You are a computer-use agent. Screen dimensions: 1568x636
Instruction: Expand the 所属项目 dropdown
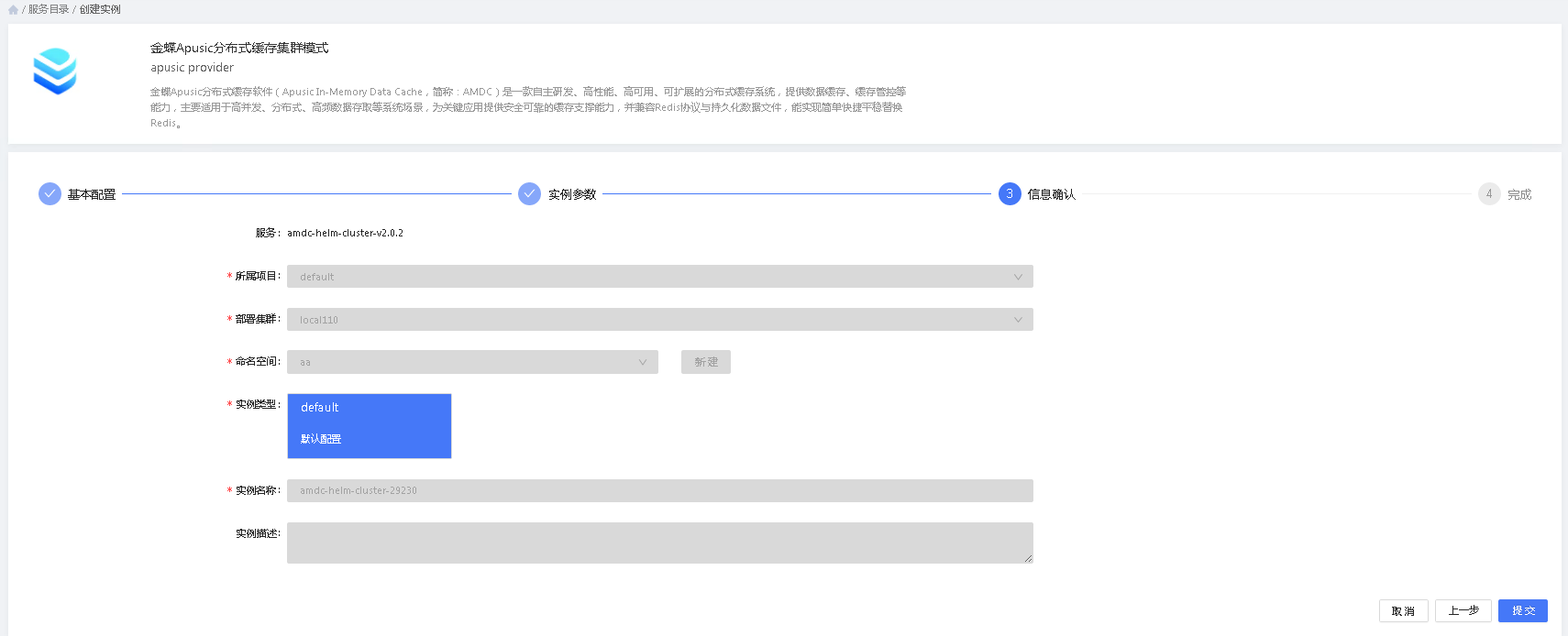coord(659,277)
